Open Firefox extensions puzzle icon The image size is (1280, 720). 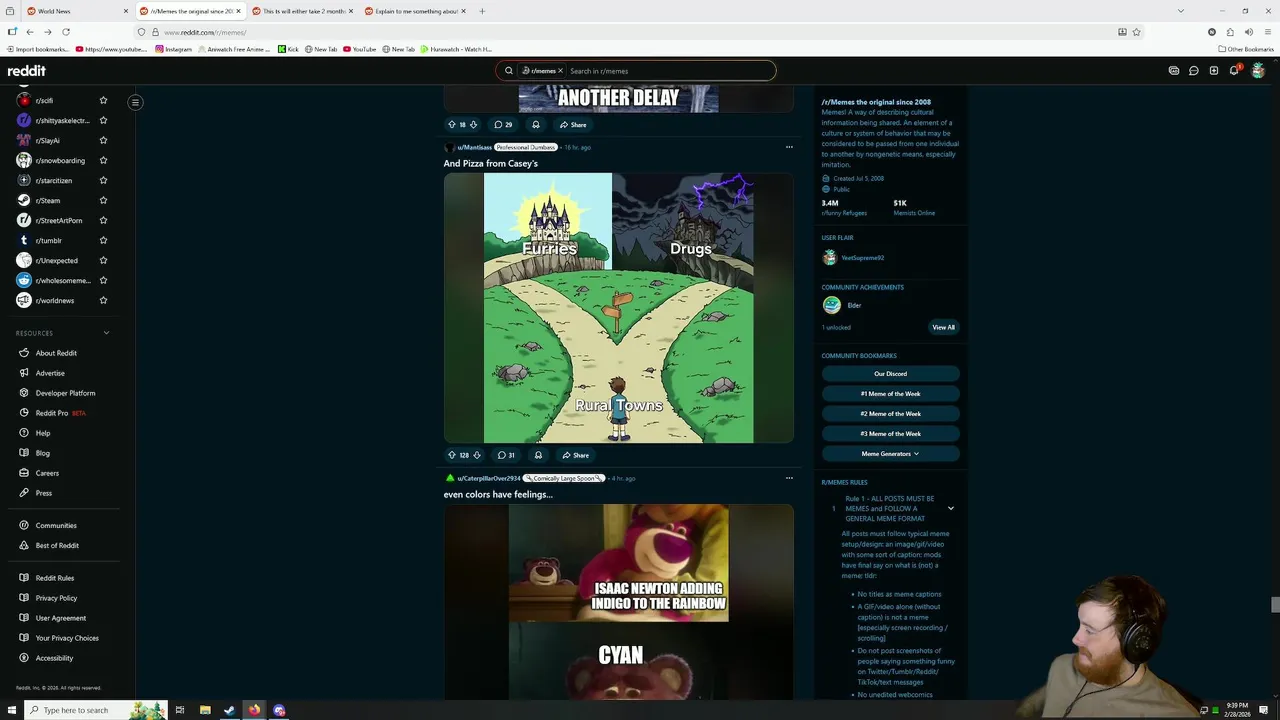[x=1230, y=32]
